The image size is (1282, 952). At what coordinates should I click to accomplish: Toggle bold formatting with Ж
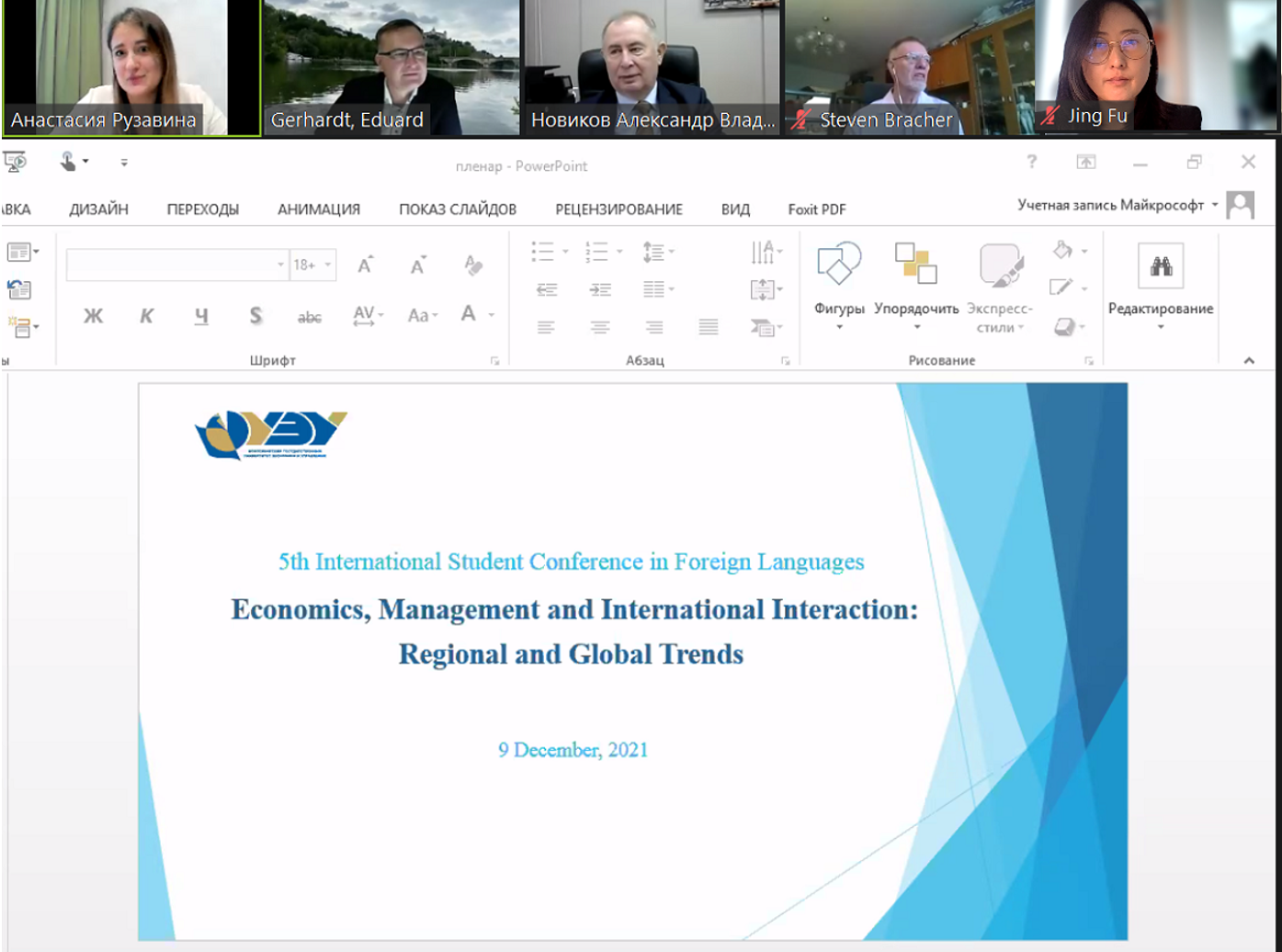93,316
